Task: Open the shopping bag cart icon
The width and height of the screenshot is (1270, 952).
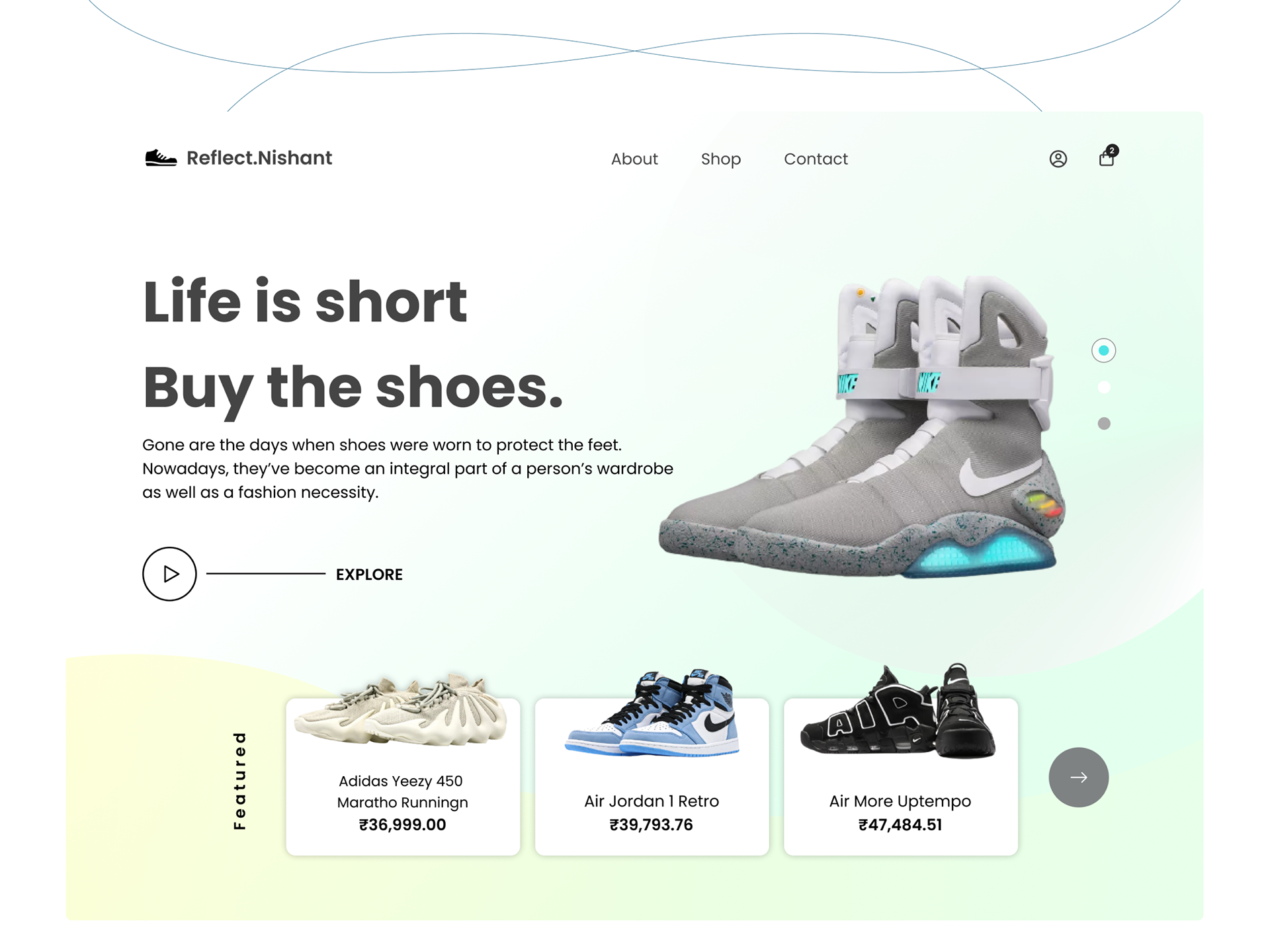Action: (1107, 158)
